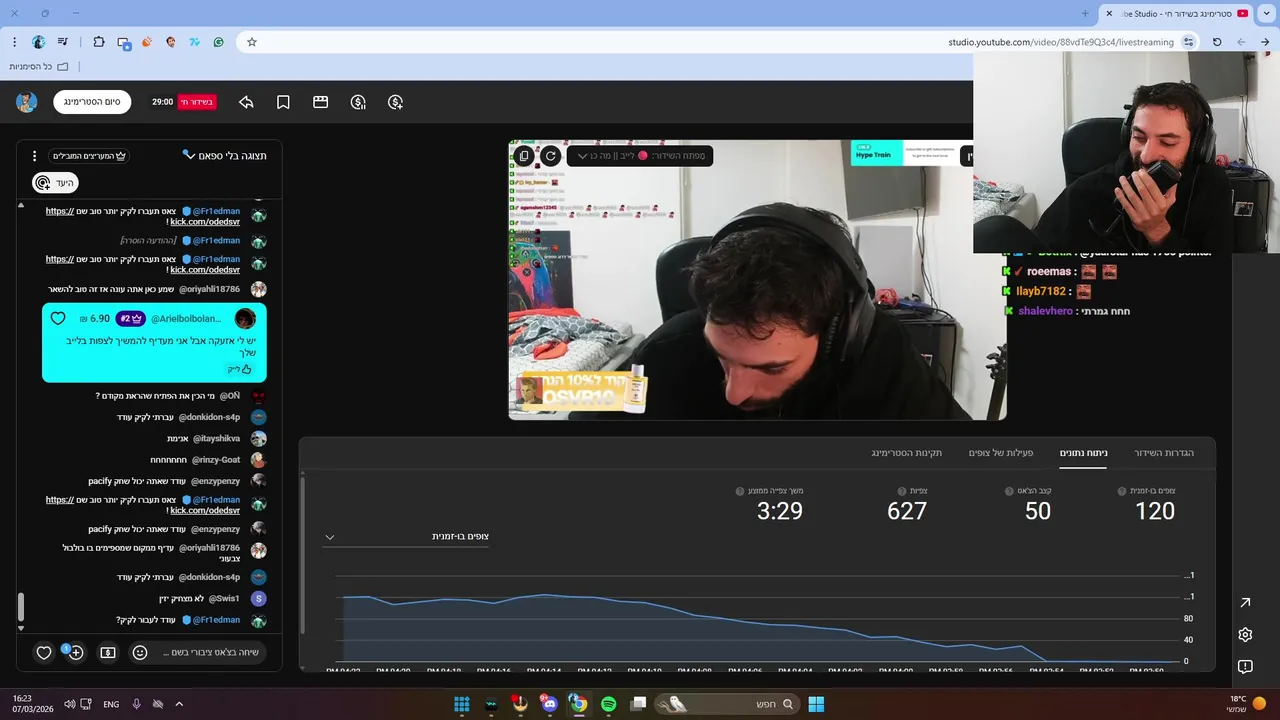
Task: Click the Grammarly extension icon
Action: pyautogui.click(x=218, y=42)
